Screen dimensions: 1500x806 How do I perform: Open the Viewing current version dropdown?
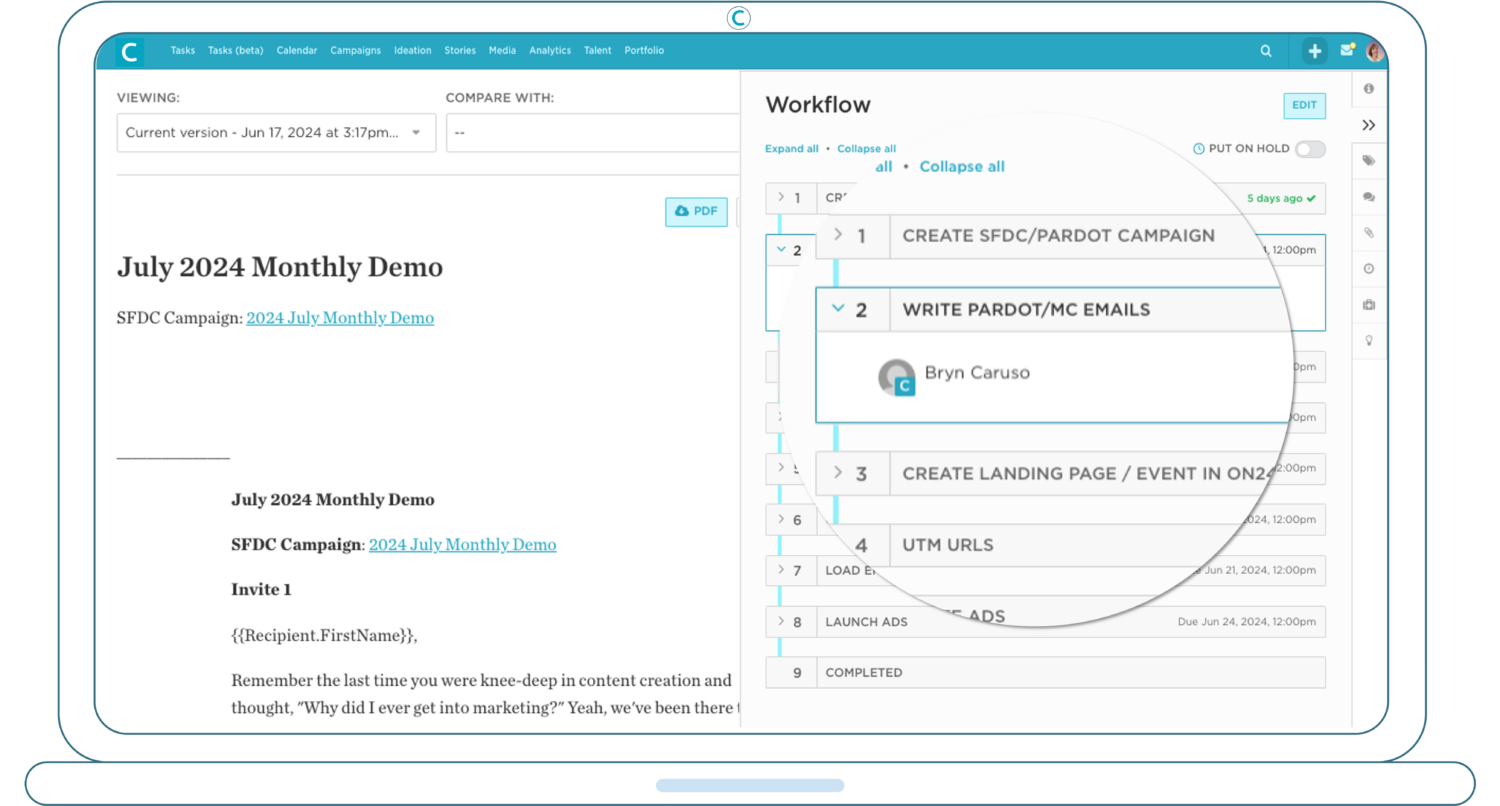tap(276, 133)
